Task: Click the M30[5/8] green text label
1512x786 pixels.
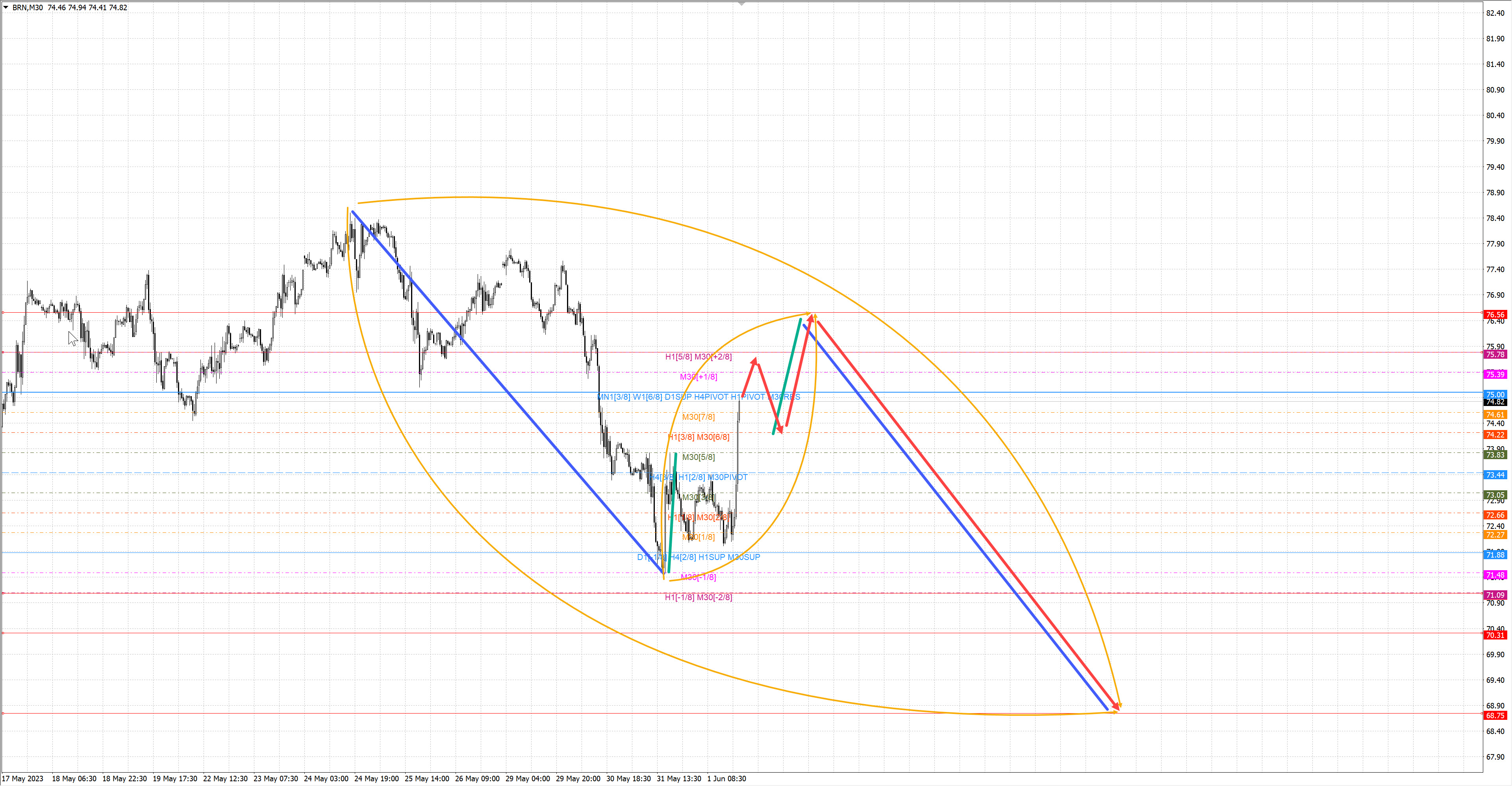Action: click(x=698, y=457)
